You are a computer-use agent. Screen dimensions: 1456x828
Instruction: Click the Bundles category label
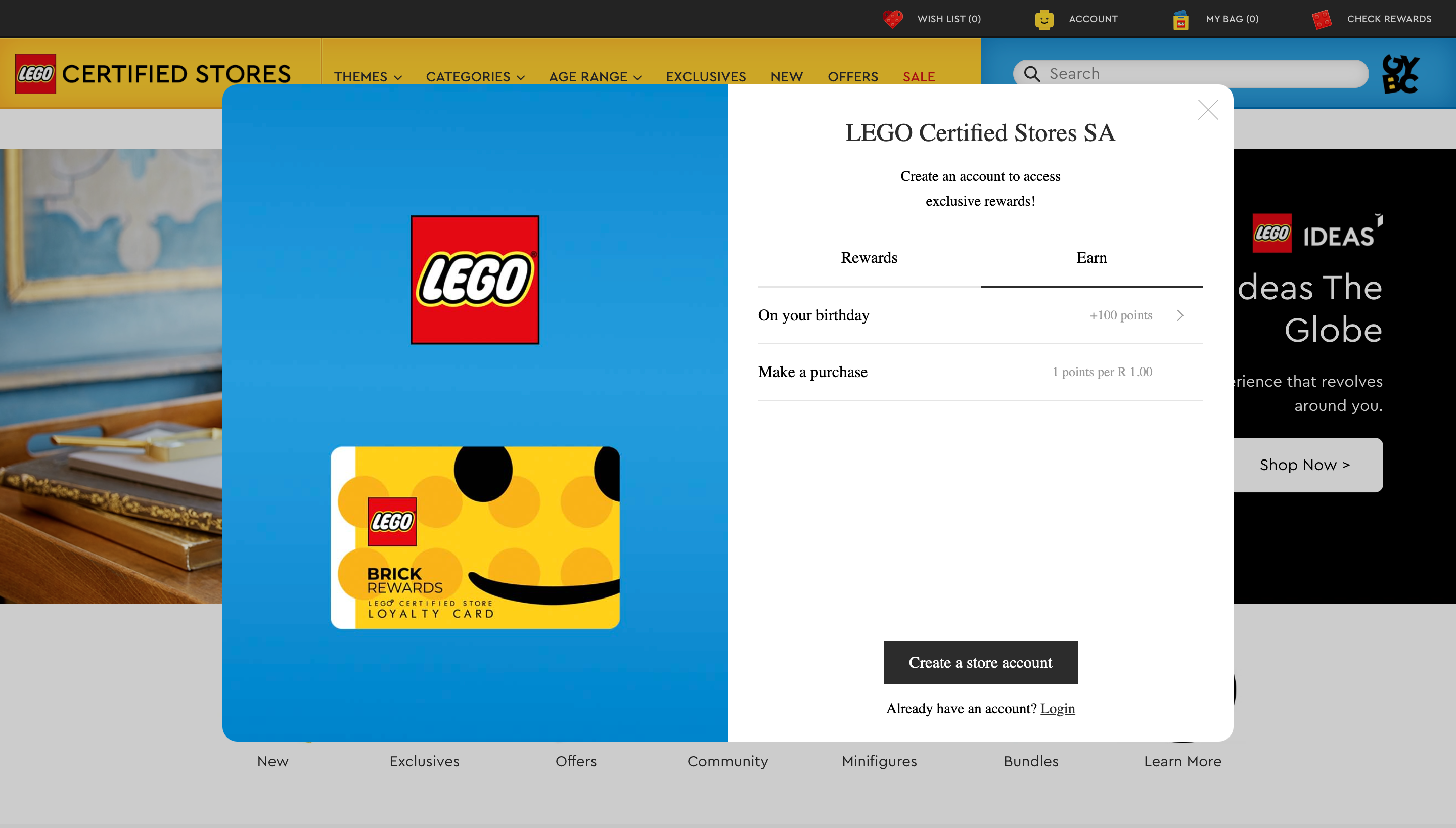[1030, 761]
